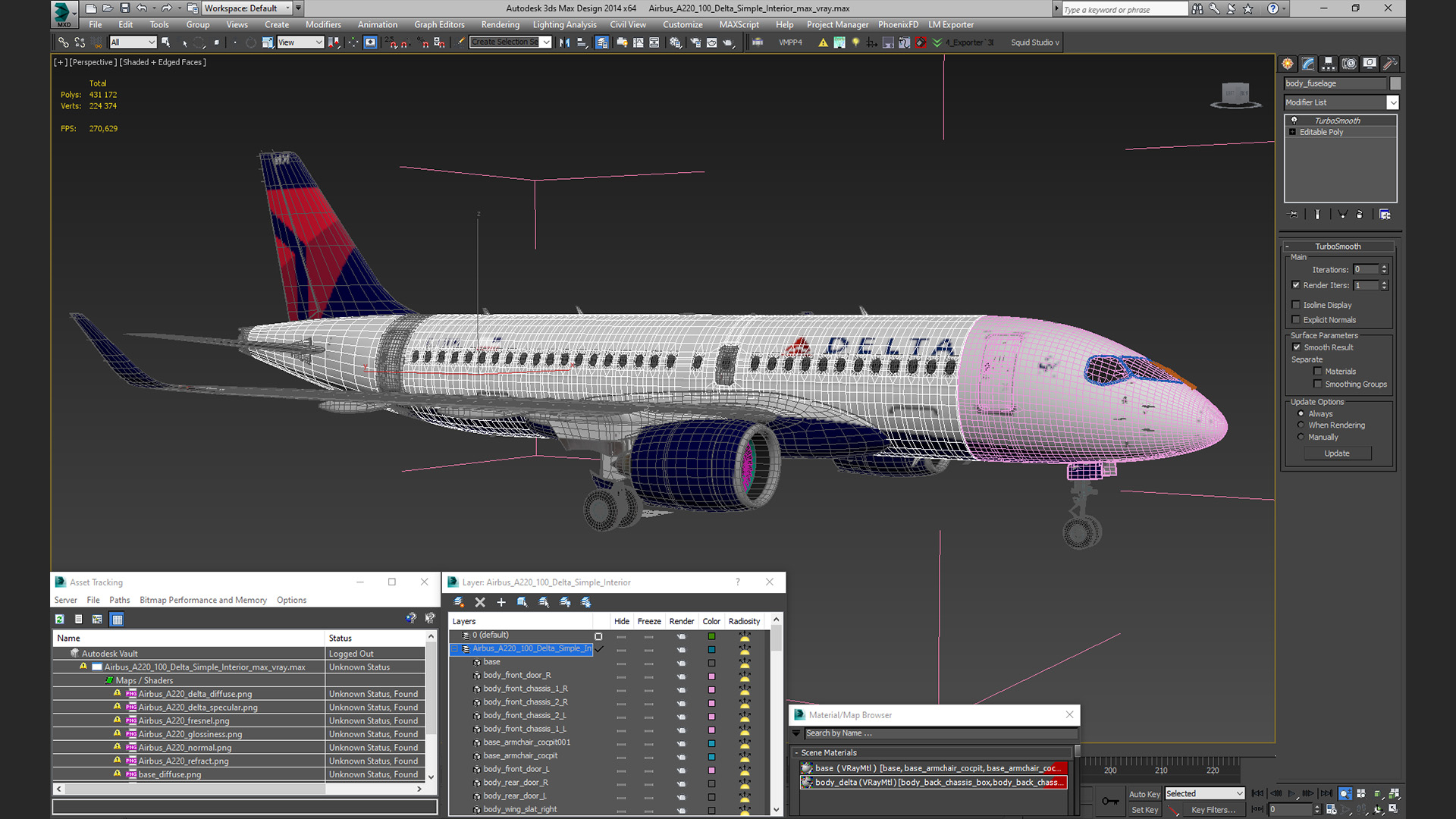The height and width of the screenshot is (819, 1456).
Task: Toggle the Layer Manager toolbar icon
Action: pos(601,42)
